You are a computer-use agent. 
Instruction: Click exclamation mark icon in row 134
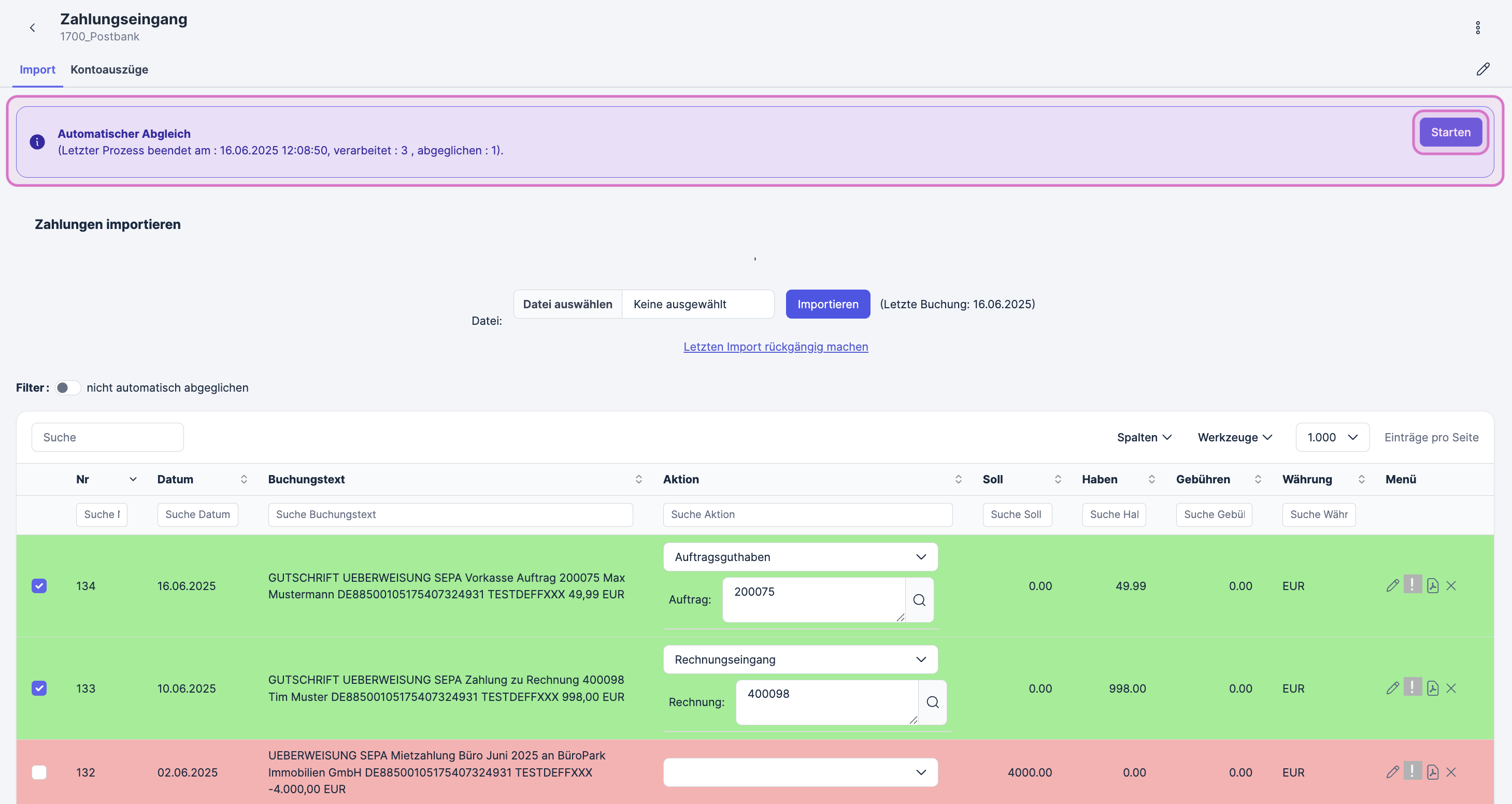[1412, 584]
